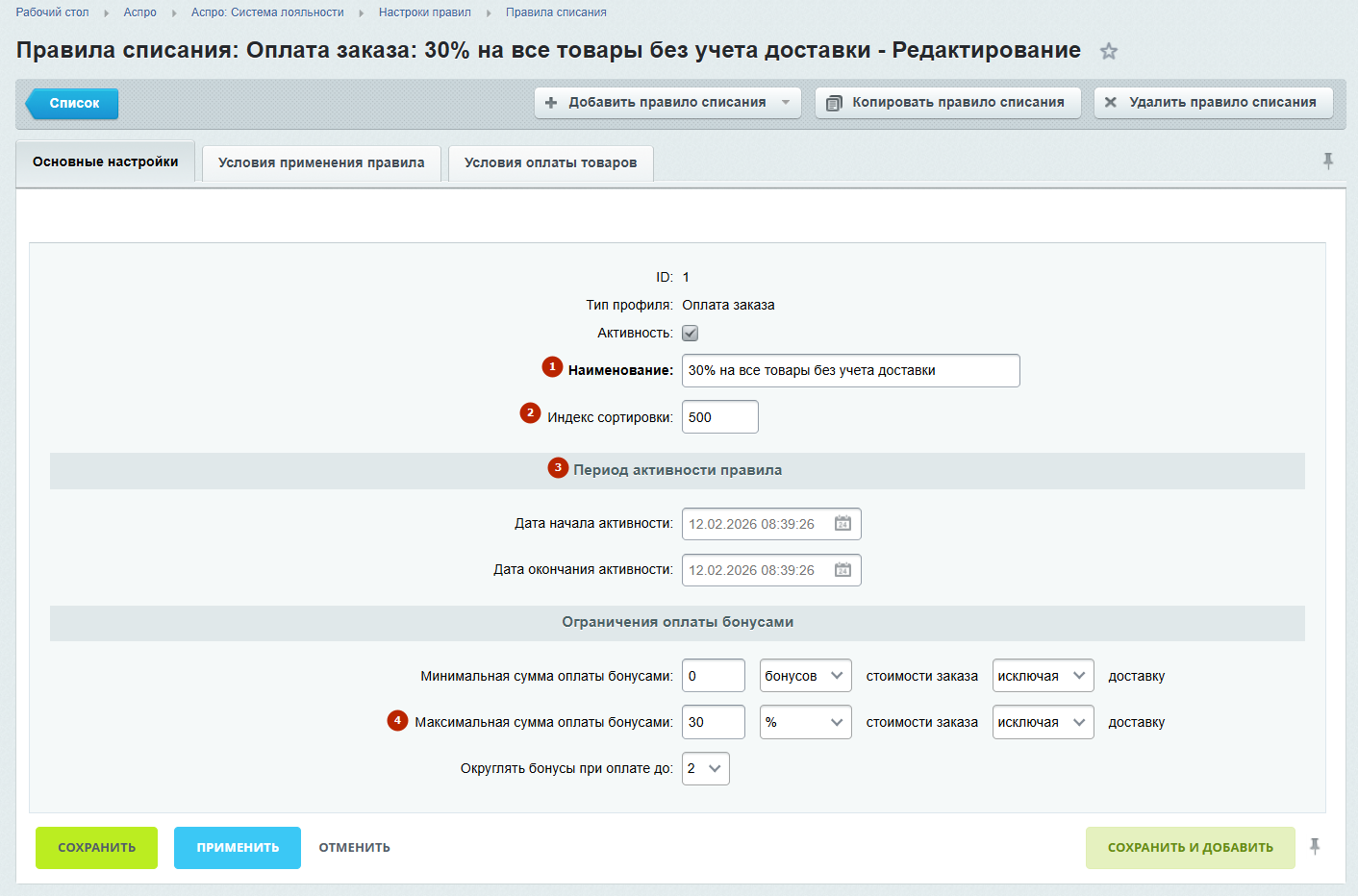Click hint marker 2 near Индекс сортировки
Viewport: 1358px width, 896px height.
[530, 413]
